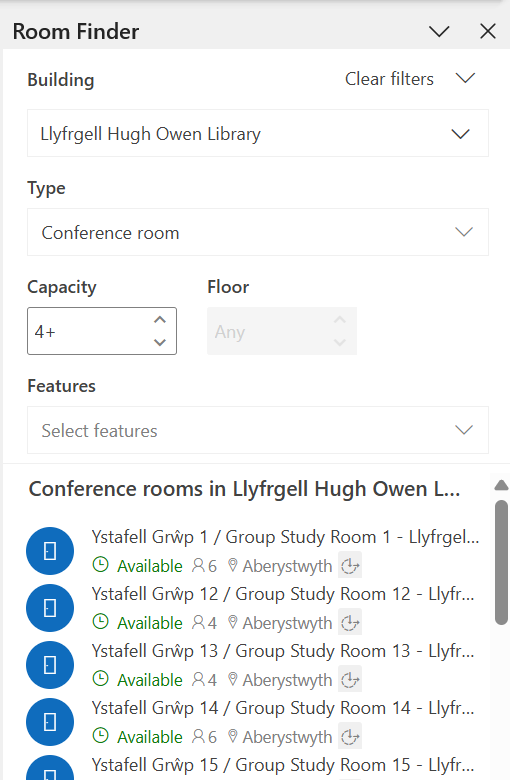Open scheduling suggestions icon for Study Room 12

[x=350, y=623]
